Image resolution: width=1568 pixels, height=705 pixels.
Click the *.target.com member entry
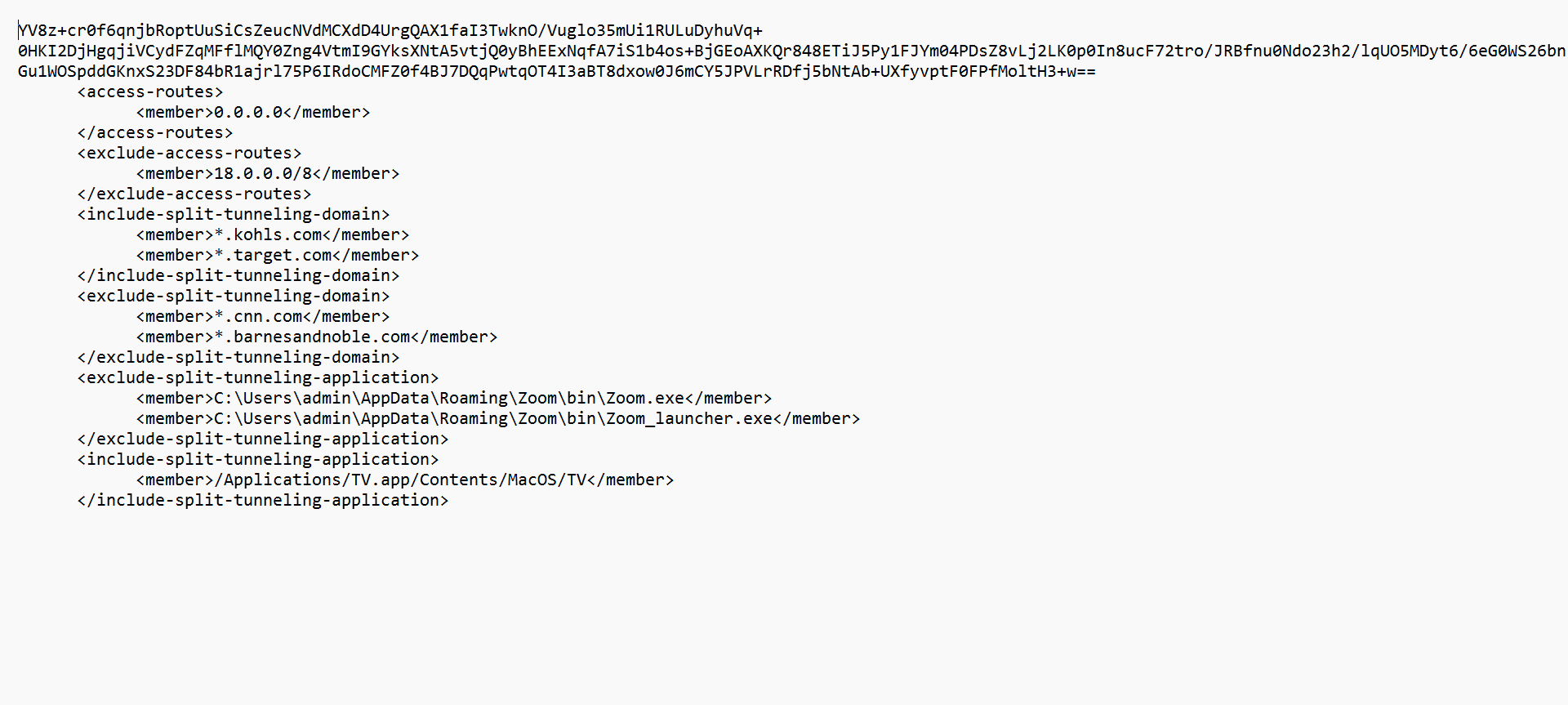(278, 256)
